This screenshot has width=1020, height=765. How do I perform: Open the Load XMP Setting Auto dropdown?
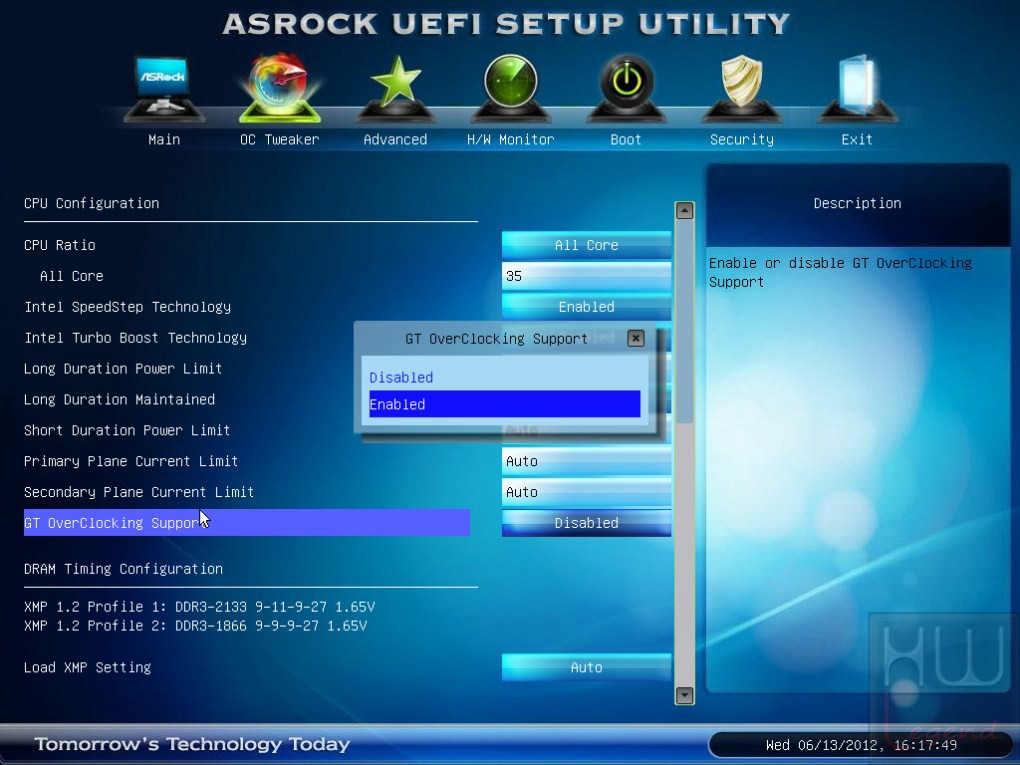(x=586, y=667)
